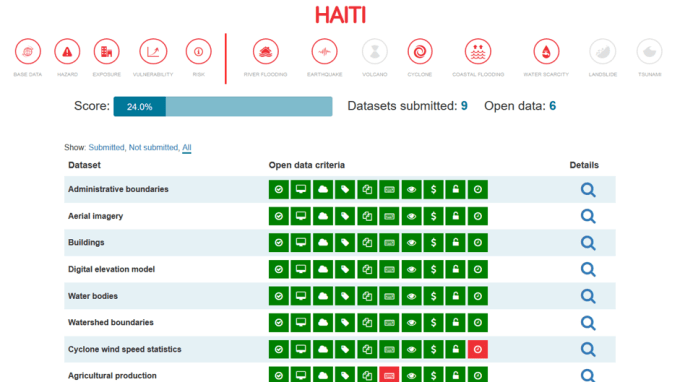Click Administrative boundaries dataset name
Screen dimensions: 680x382
tap(118, 189)
